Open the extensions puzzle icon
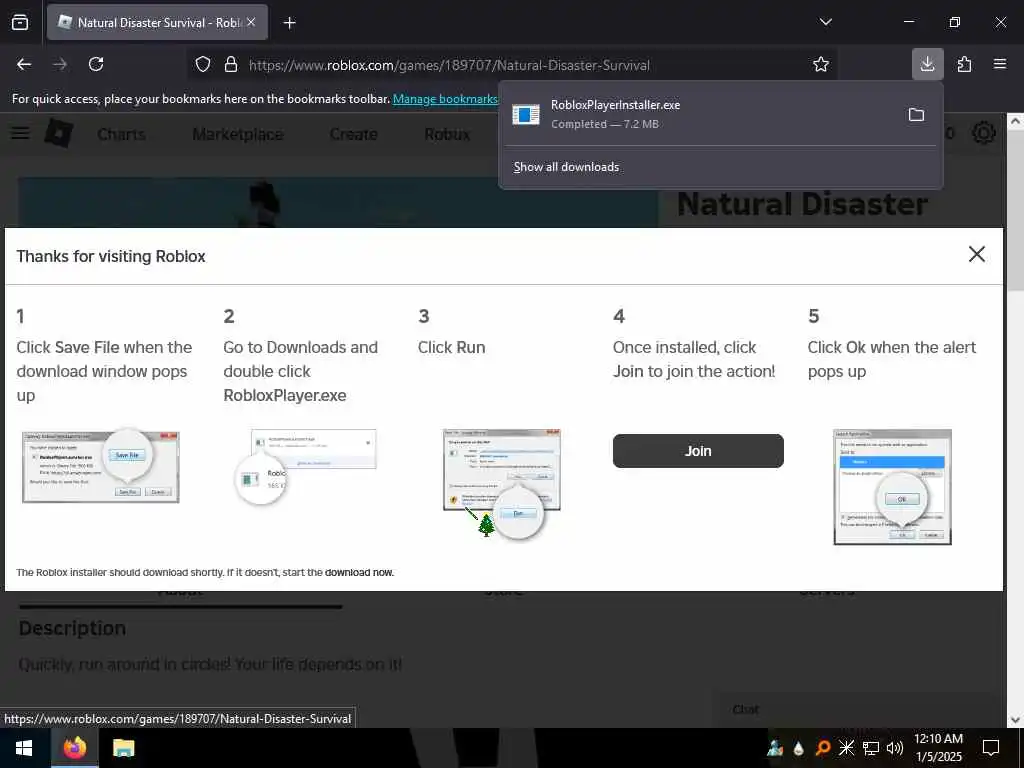This screenshot has height=768, width=1024. [964, 64]
